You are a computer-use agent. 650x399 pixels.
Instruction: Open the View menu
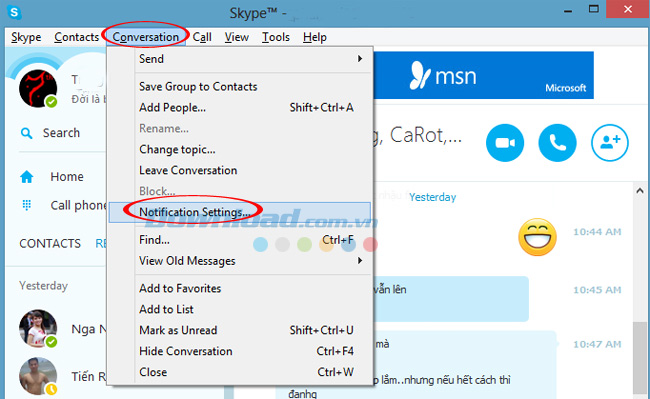click(x=237, y=37)
